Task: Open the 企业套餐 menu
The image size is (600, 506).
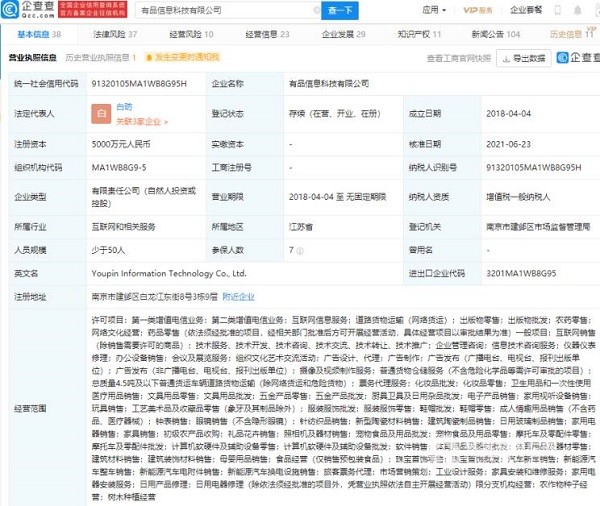Action: click(526, 10)
